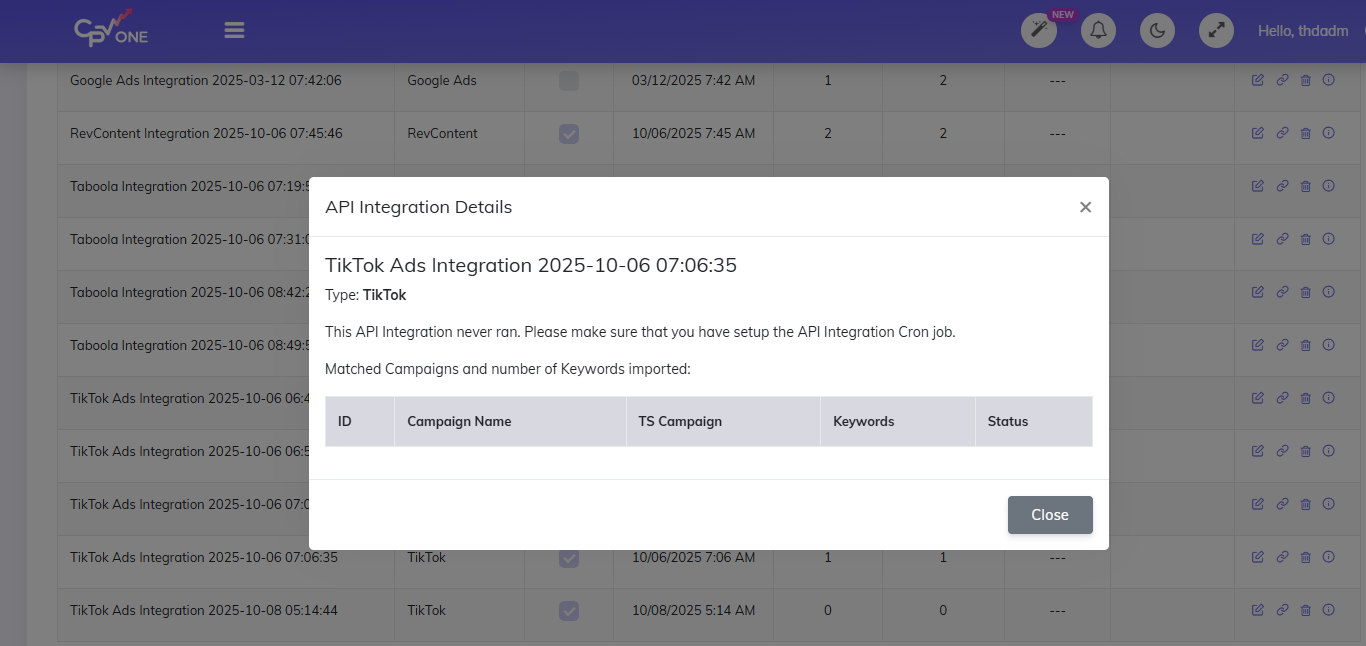
Task: Open the hamburger navigation menu
Action: [x=234, y=30]
